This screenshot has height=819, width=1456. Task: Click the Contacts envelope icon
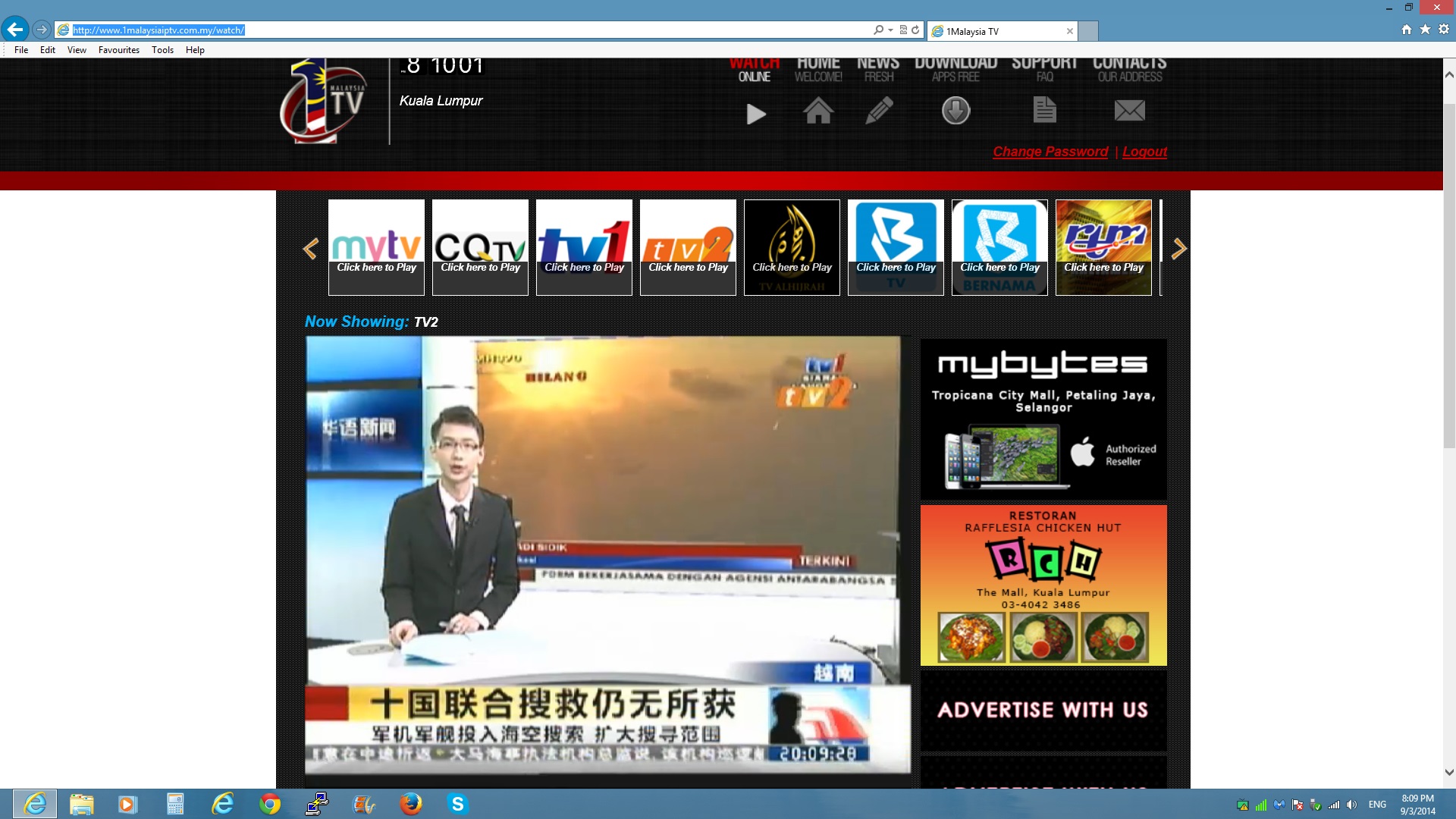tap(1129, 111)
